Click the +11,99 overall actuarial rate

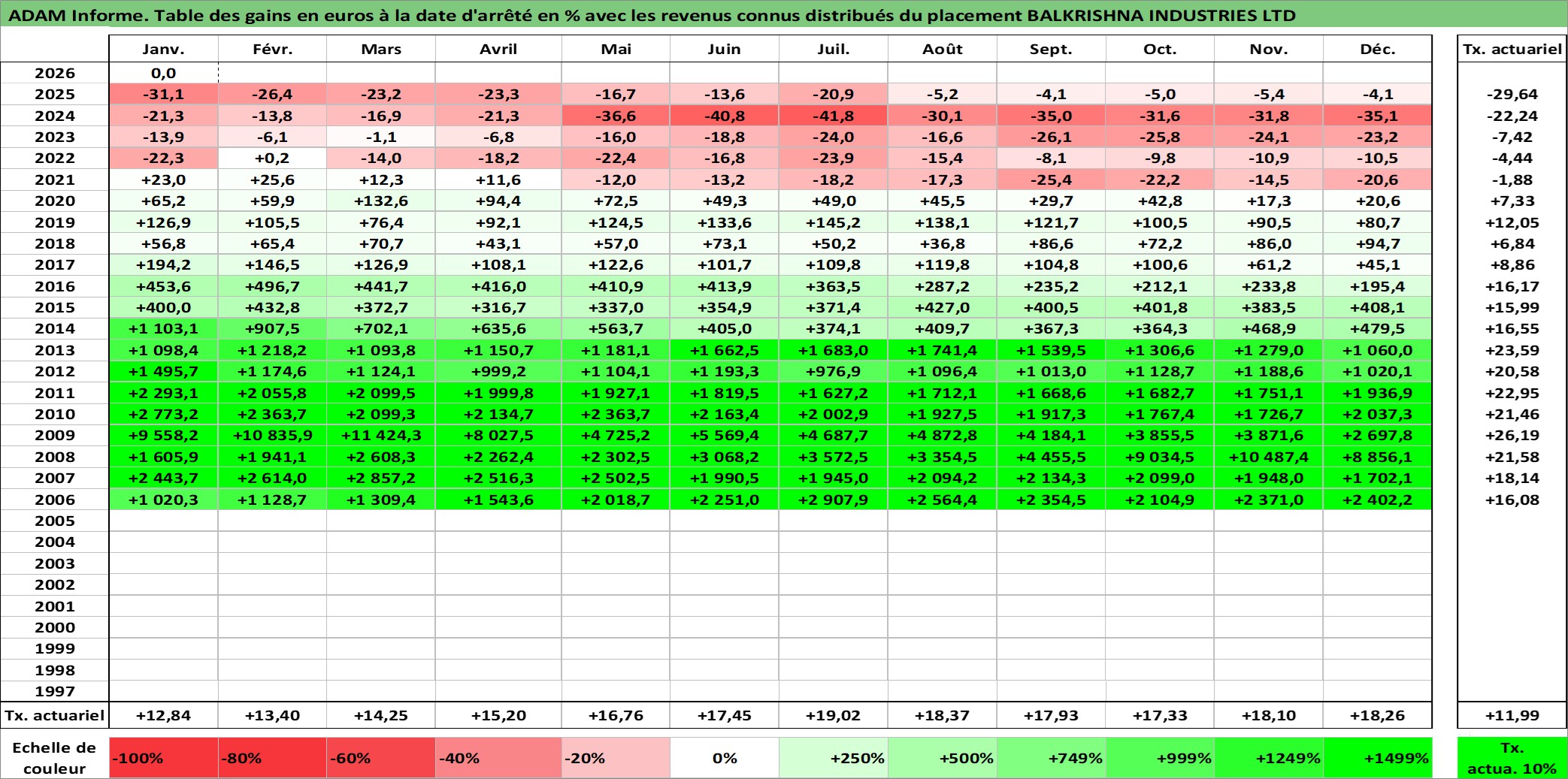coord(1512,715)
